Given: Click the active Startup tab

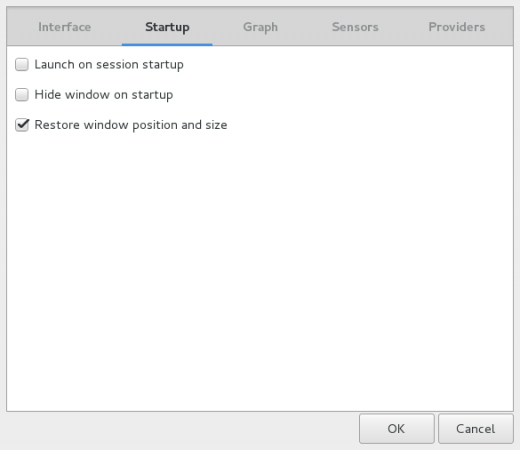Looking at the screenshot, I should [167, 27].
